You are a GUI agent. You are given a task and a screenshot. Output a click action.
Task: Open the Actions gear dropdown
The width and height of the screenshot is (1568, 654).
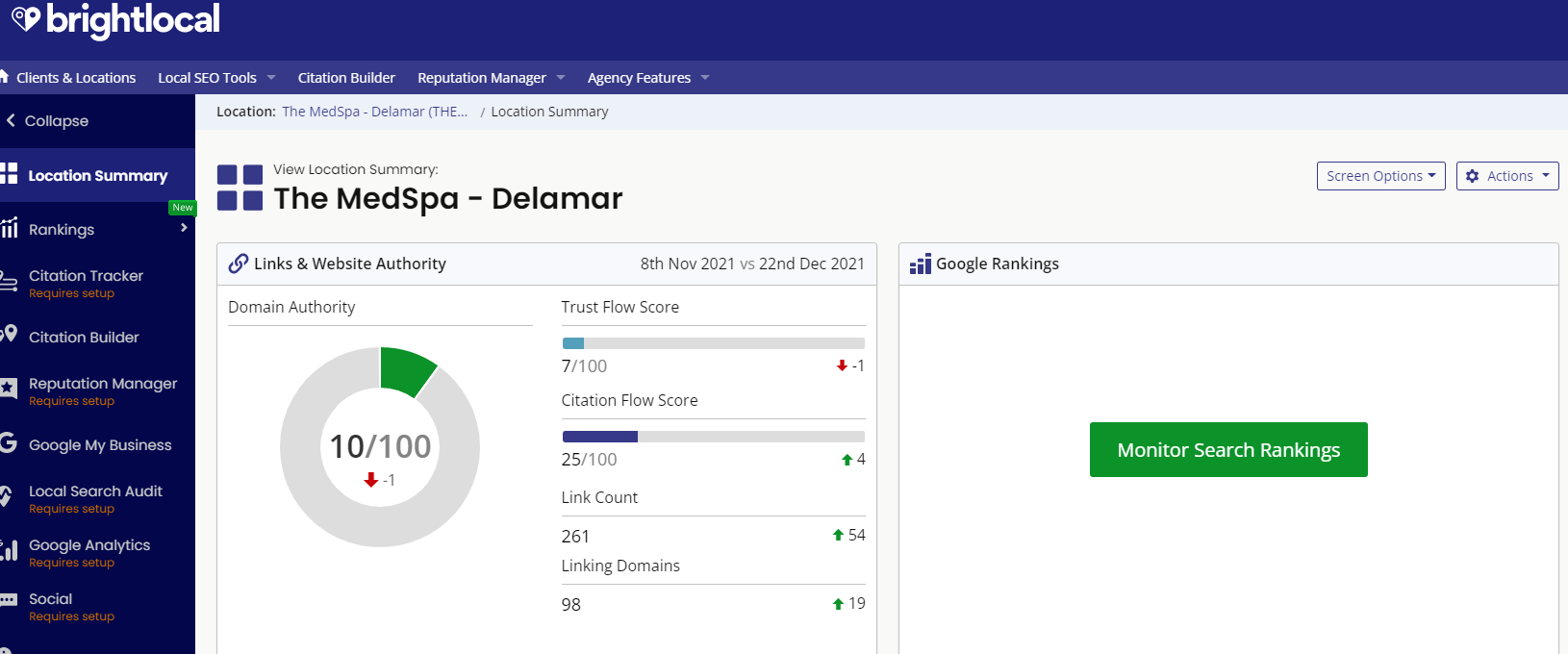1507,176
